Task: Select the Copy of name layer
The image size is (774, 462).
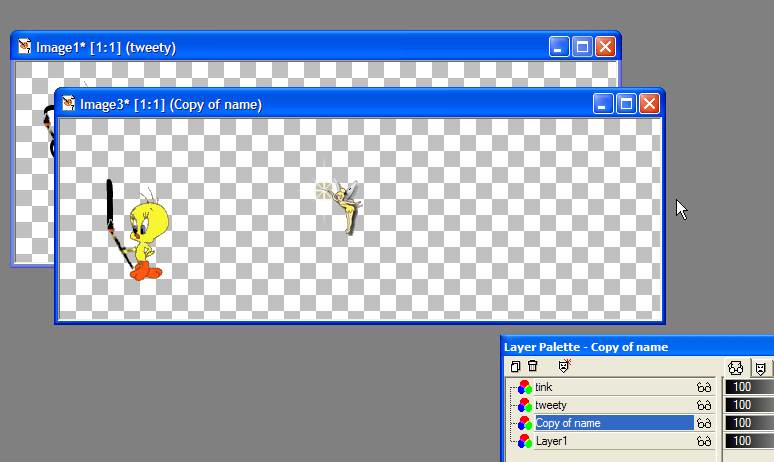Action: coord(615,423)
